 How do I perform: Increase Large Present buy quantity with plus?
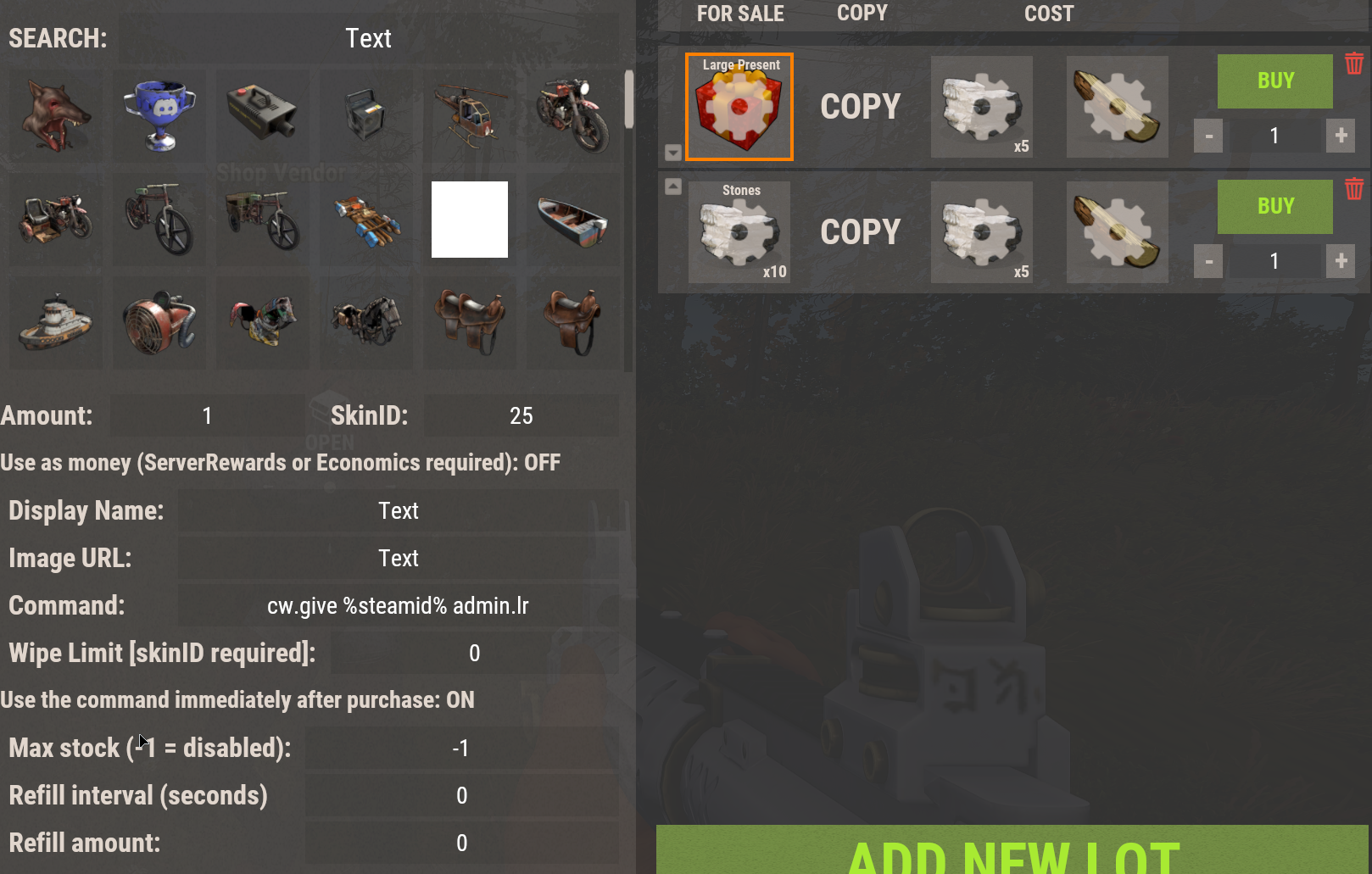pos(1341,136)
